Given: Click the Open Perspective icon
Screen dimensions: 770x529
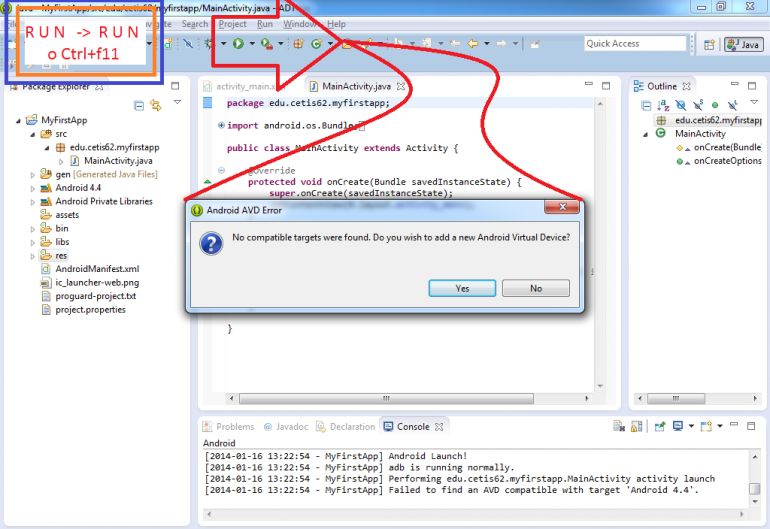Looking at the screenshot, I should [709, 45].
